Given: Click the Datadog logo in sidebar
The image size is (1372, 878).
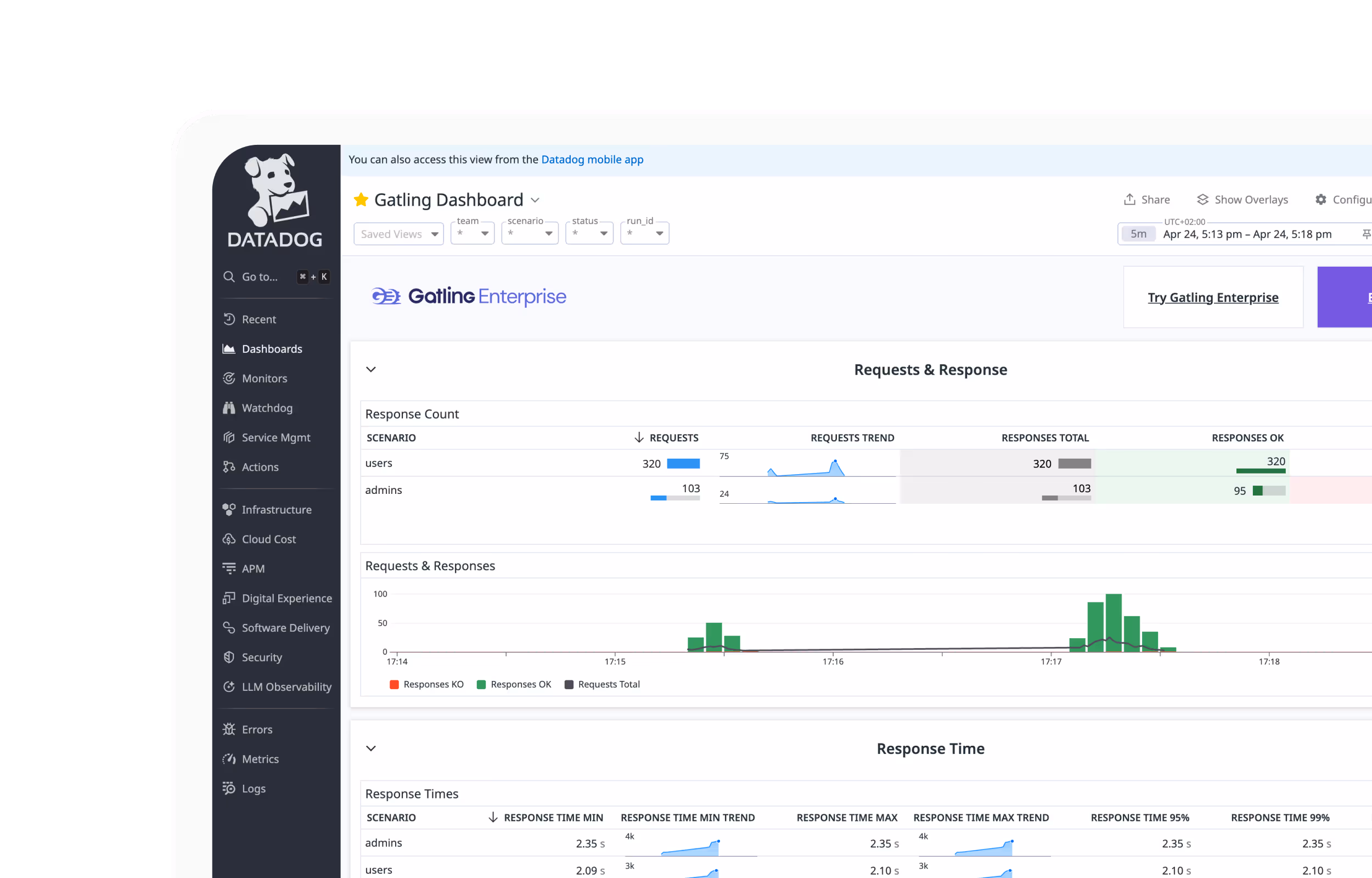Looking at the screenshot, I should coord(275,200).
